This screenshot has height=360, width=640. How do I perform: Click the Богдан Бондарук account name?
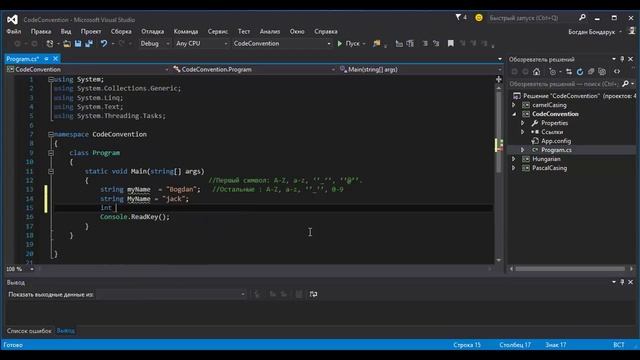click(x=591, y=32)
